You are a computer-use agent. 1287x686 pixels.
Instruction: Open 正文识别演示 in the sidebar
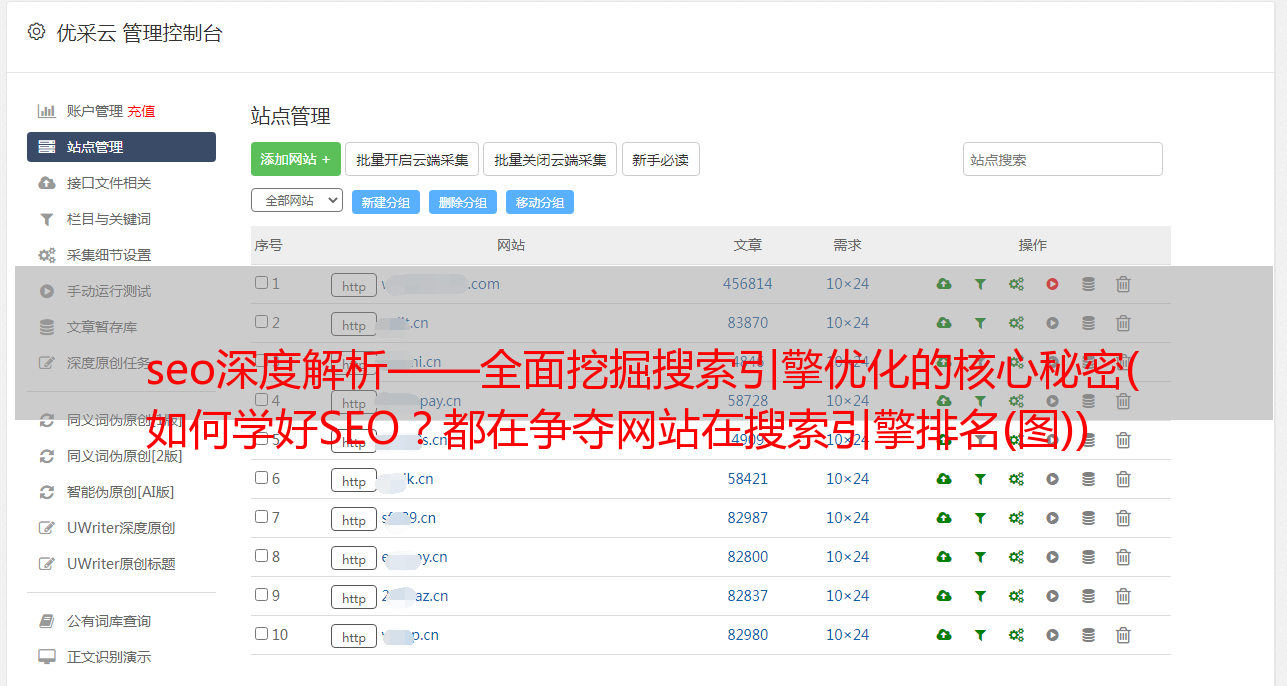pos(109,657)
